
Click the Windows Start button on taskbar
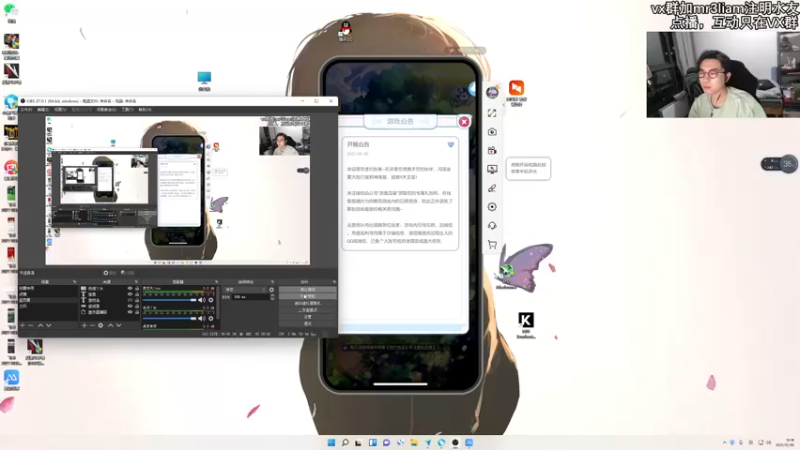point(331,442)
